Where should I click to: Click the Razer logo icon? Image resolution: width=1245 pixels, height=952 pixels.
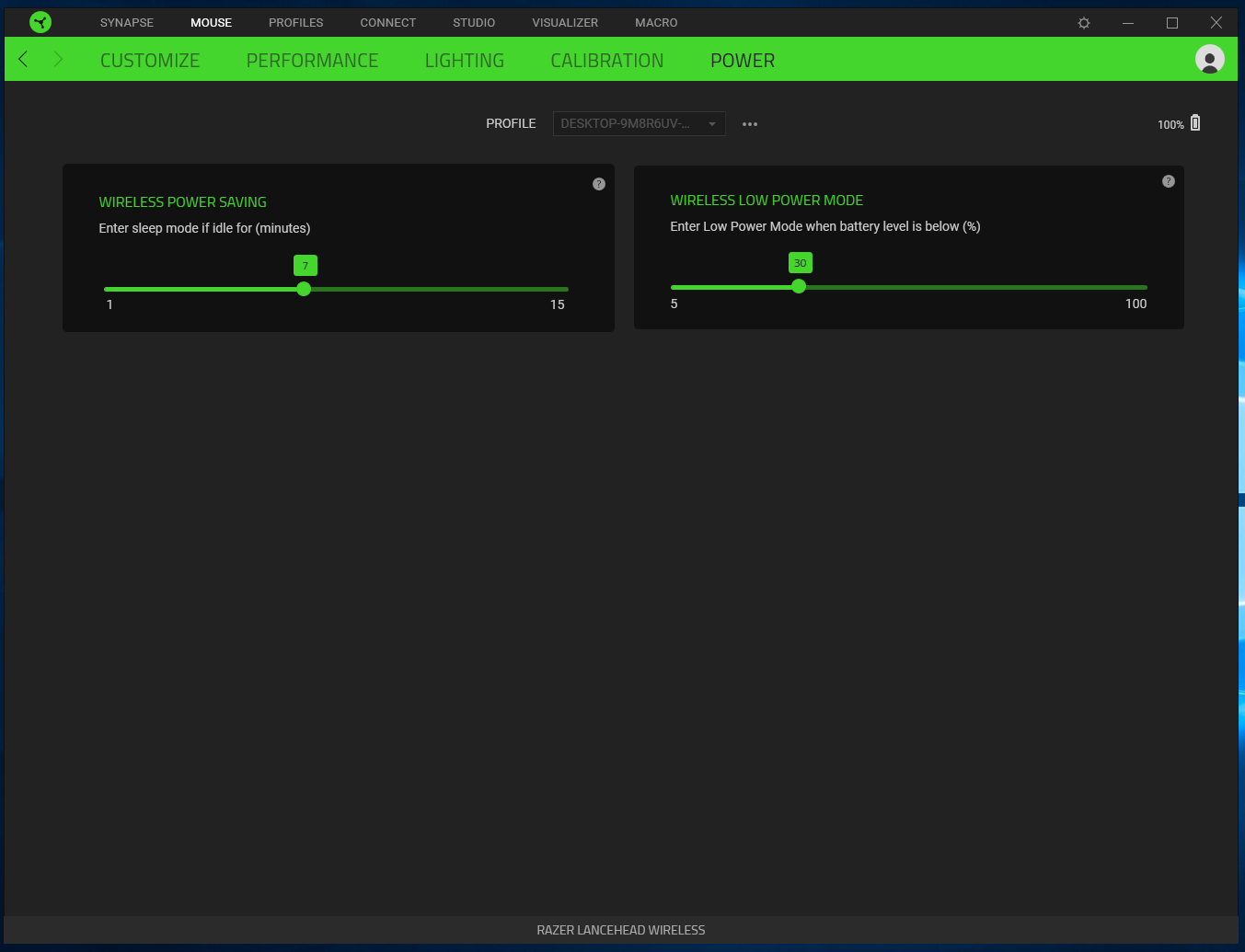(x=40, y=21)
